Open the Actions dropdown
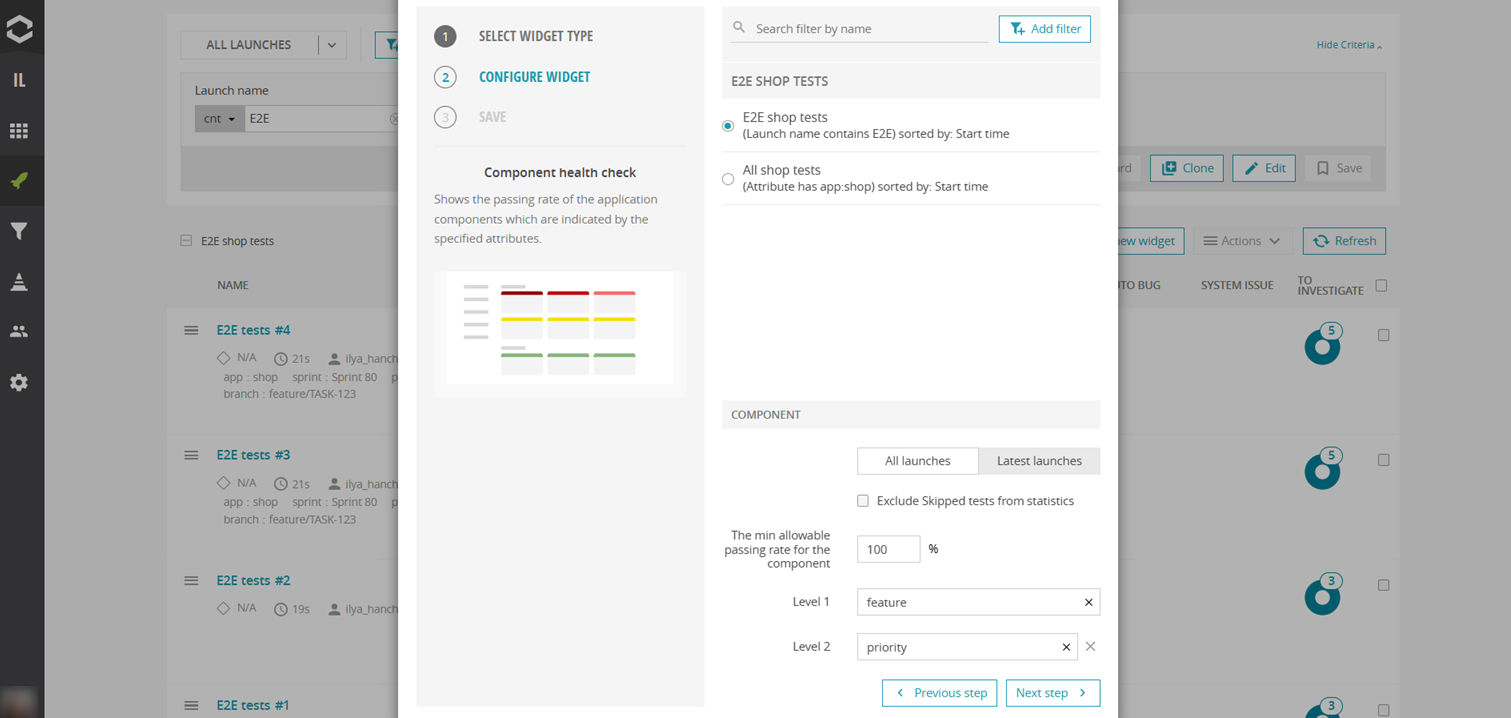 pyautogui.click(x=1242, y=241)
